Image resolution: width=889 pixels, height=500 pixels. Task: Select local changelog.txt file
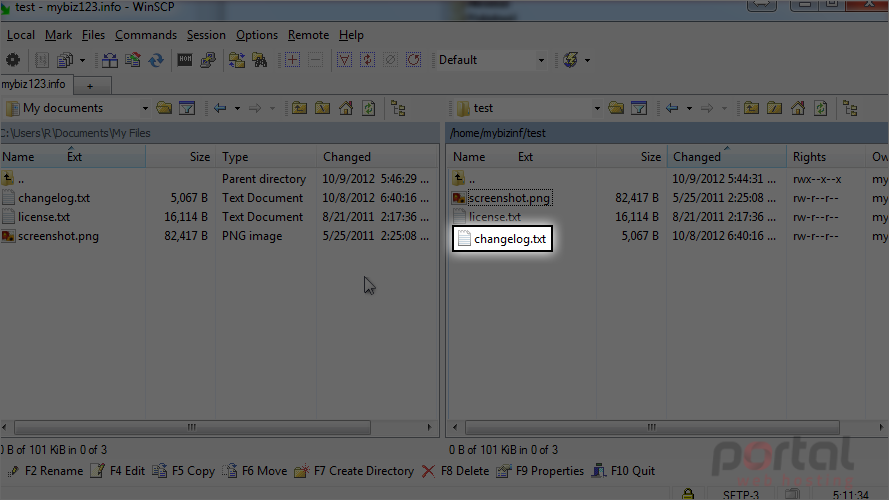coord(54,198)
